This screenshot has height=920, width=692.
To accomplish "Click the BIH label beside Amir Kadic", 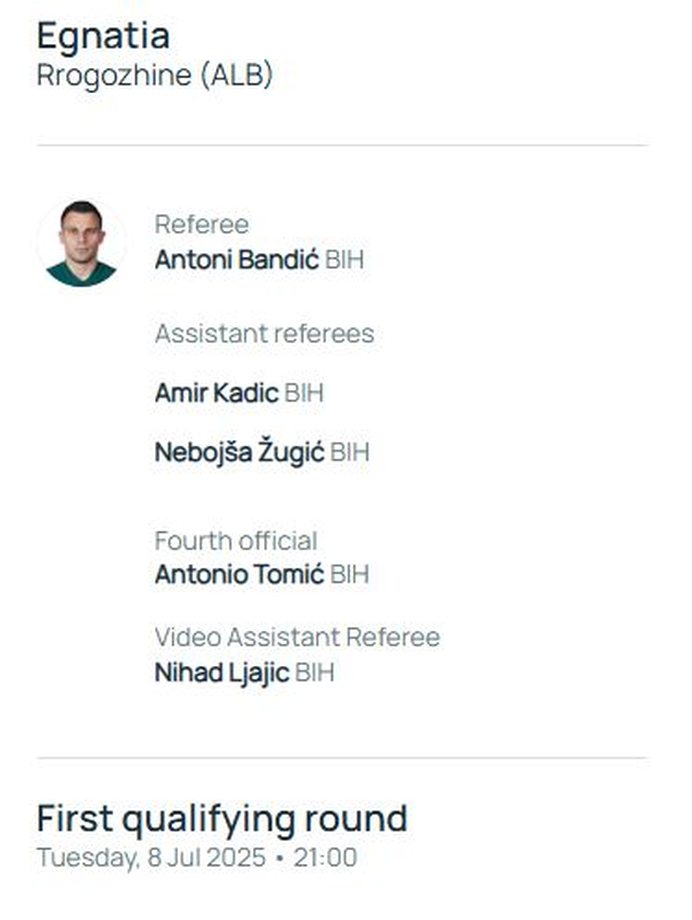I will tap(304, 393).
